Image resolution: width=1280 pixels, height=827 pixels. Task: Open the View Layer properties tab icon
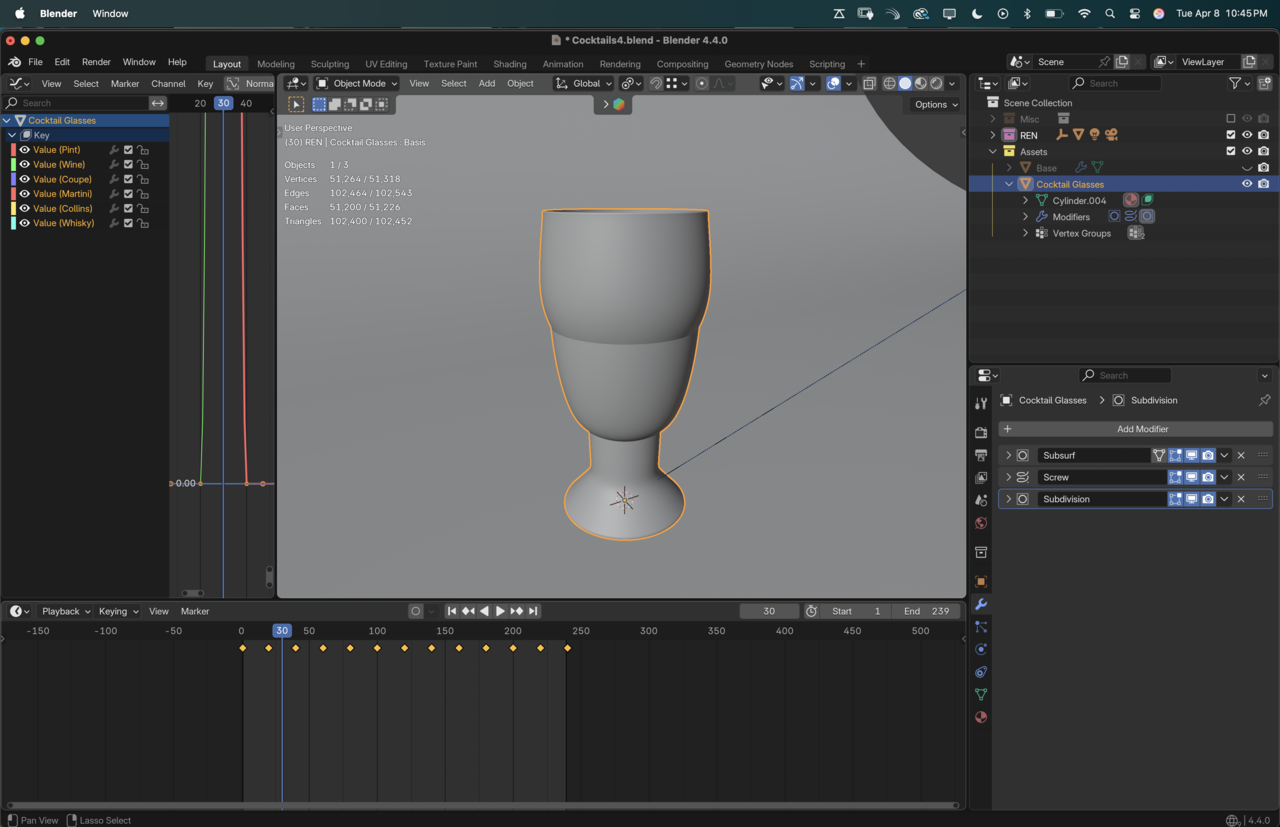pos(981,478)
